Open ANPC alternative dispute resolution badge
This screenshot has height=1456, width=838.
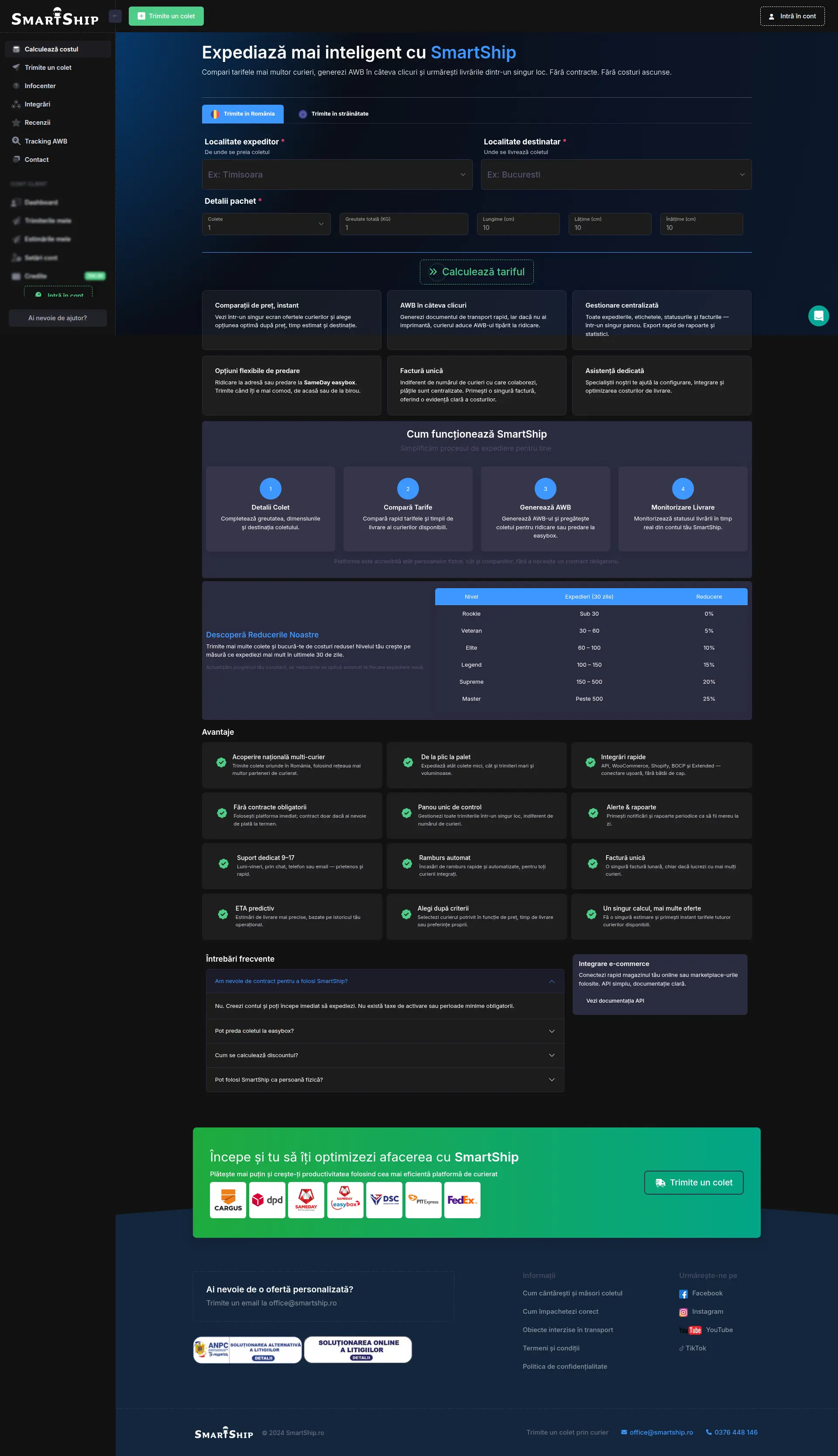247,1350
